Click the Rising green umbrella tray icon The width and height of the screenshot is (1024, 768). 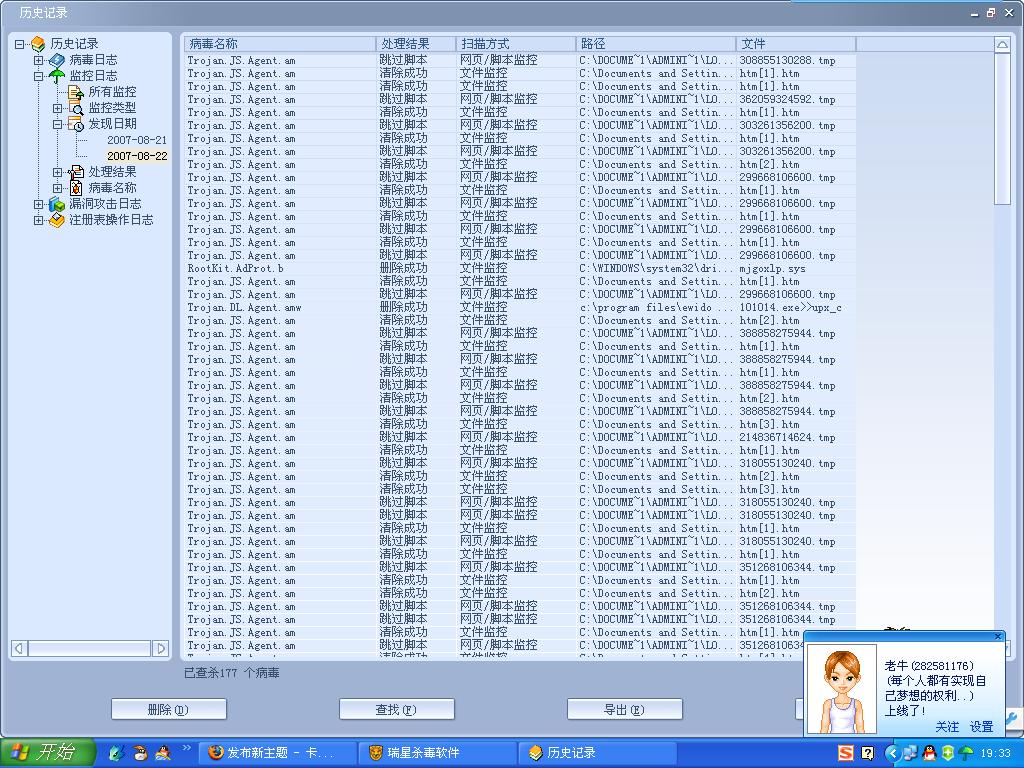coord(965,753)
